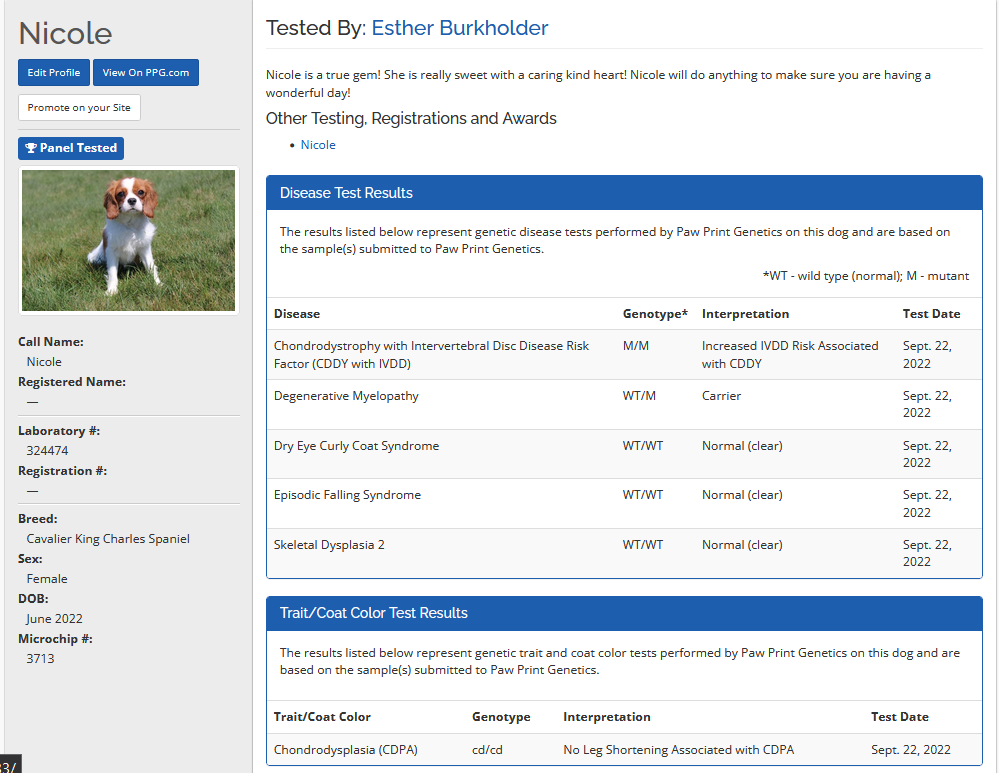Open the View On PPG.com button
Viewport: 999px width, 773px height.
146,73
